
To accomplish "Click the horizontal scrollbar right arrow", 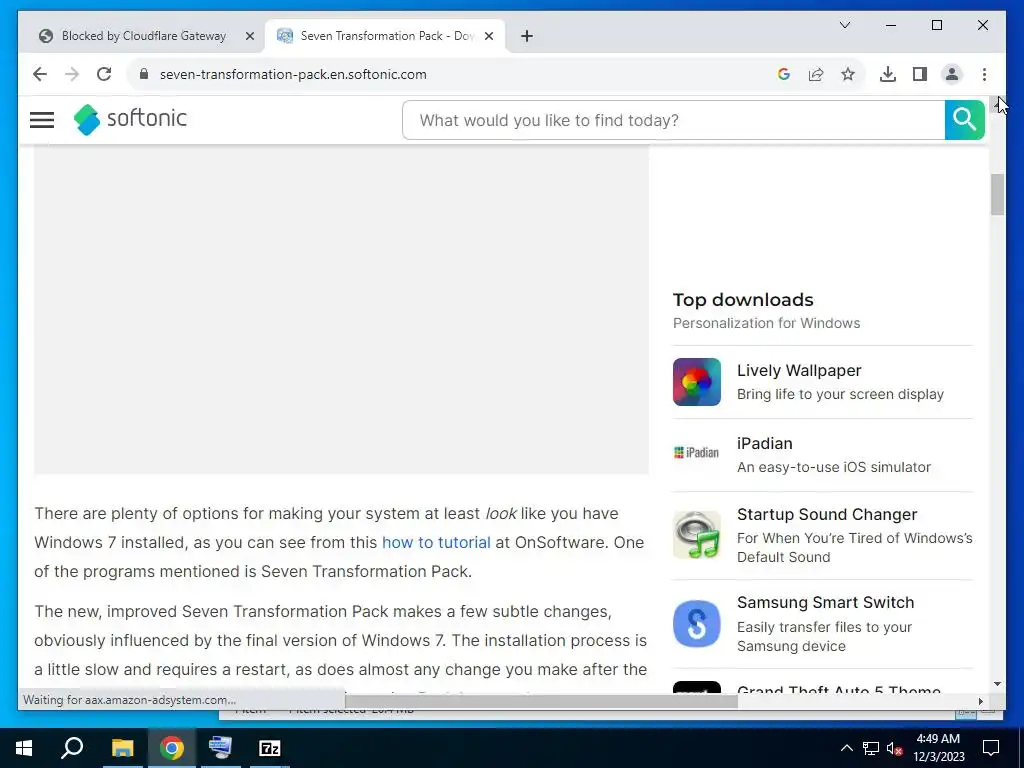I will 980,701.
